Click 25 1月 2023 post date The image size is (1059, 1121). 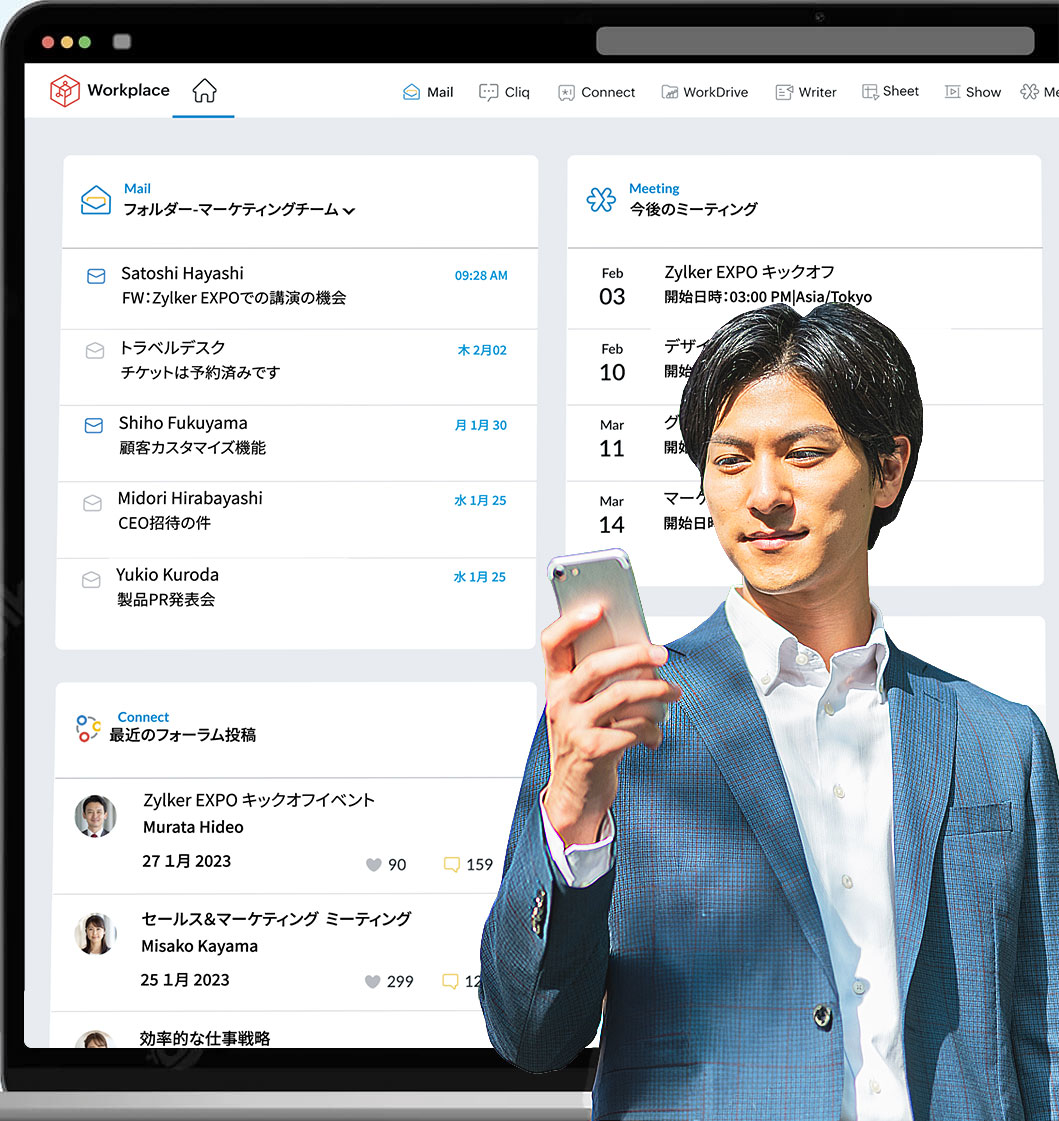click(185, 979)
